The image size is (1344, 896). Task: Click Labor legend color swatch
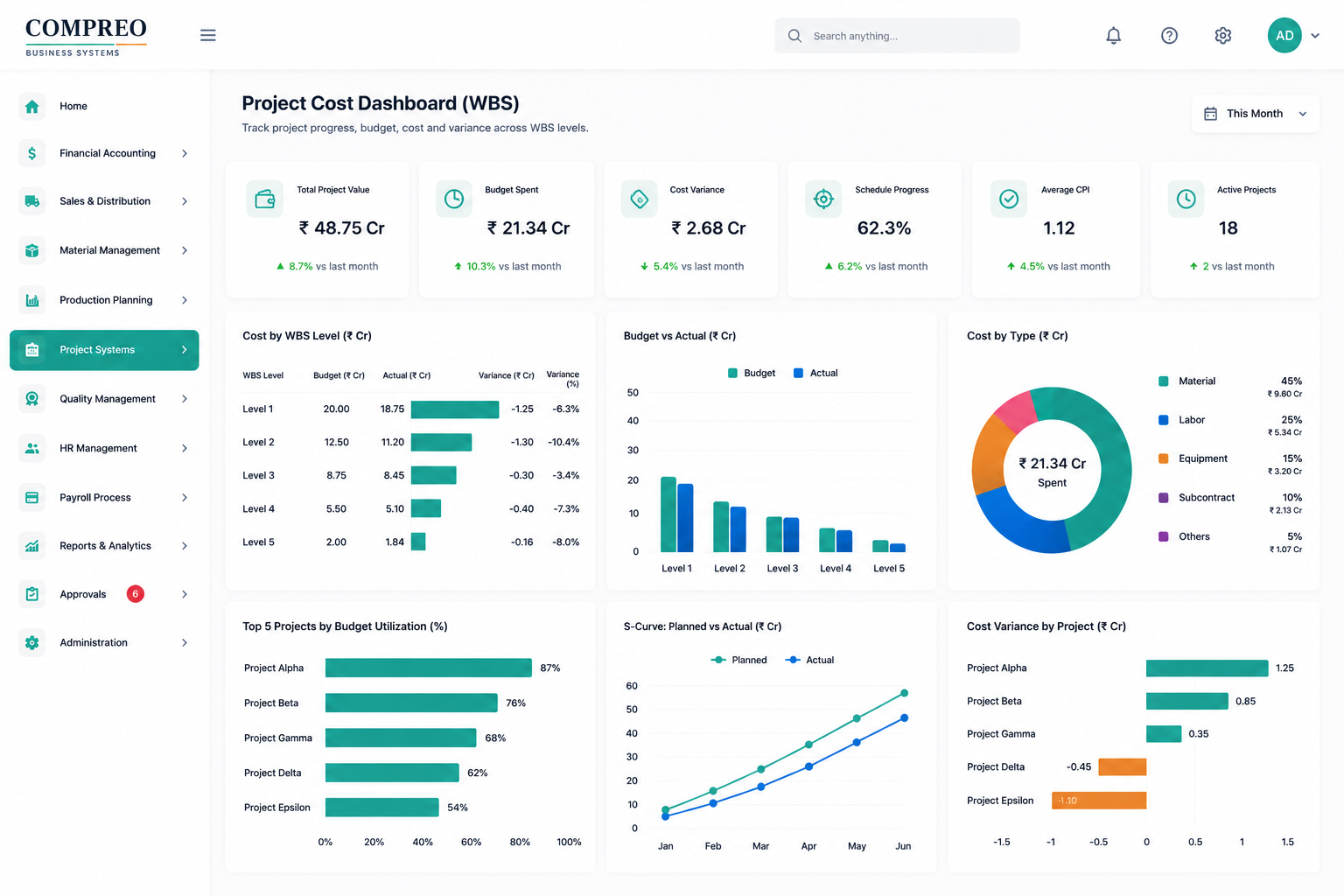click(x=1164, y=420)
